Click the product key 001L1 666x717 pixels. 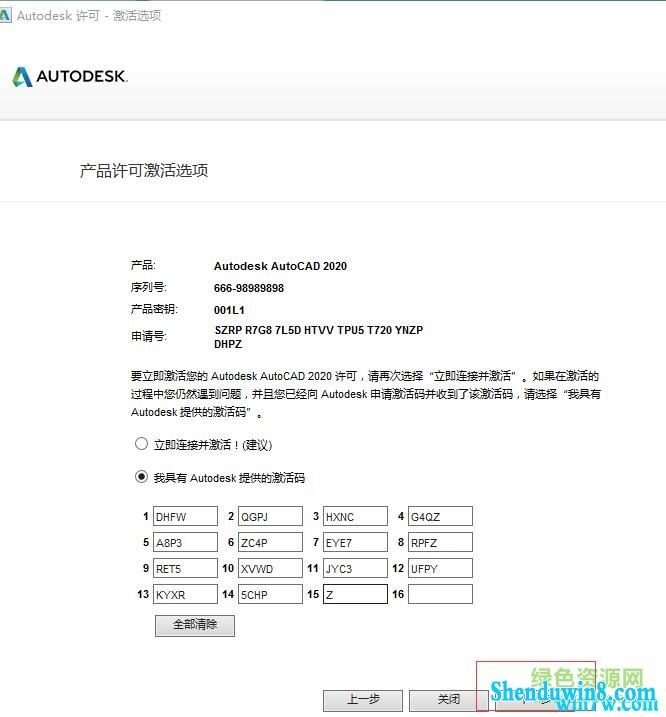point(229,310)
